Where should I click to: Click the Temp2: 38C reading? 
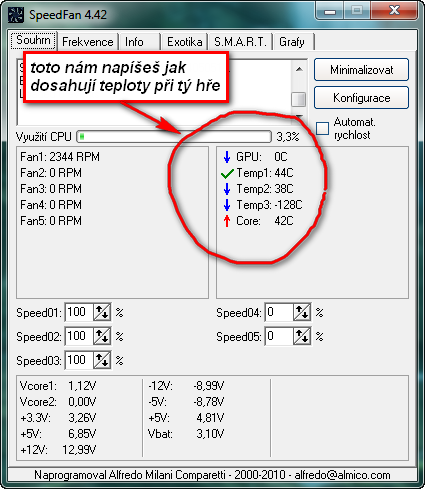265,189
